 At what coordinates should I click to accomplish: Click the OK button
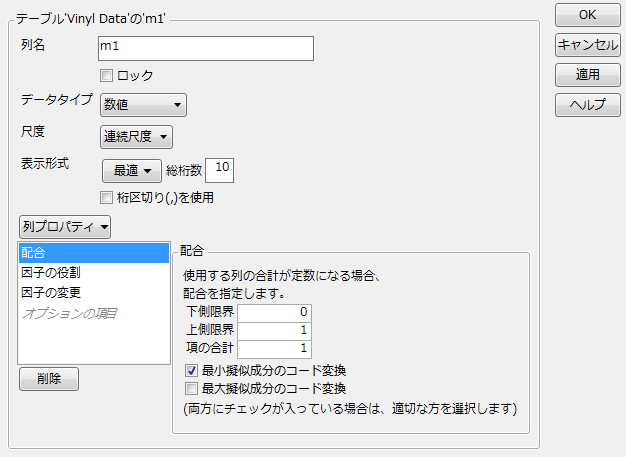[x=588, y=15]
